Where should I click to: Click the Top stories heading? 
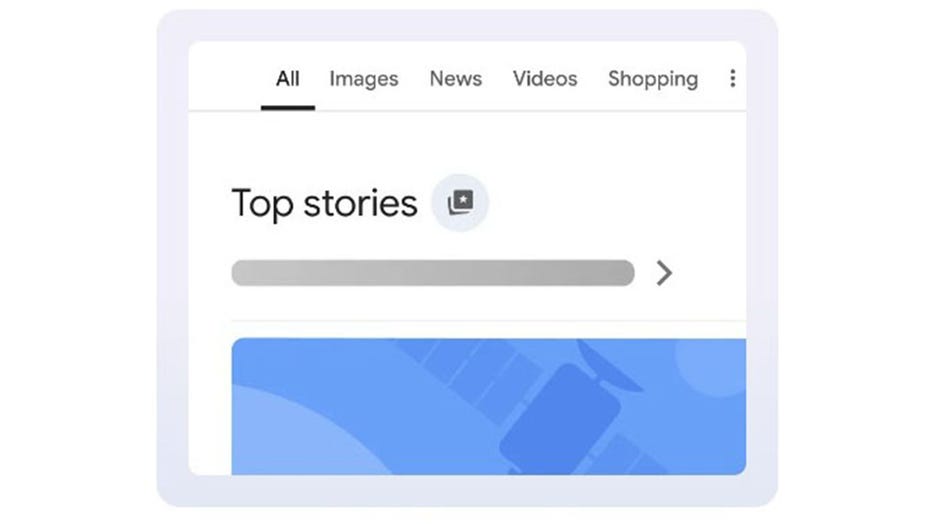324,203
